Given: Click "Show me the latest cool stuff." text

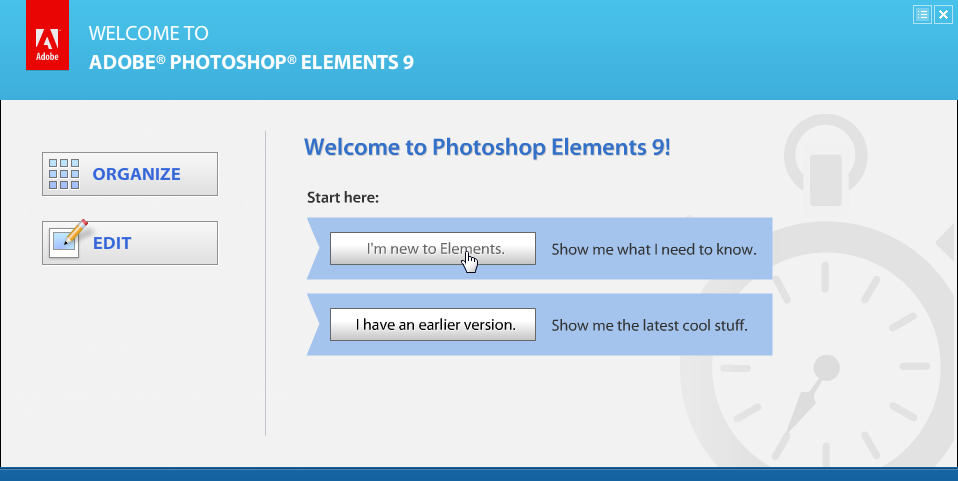Looking at the screenshot, I should point(649,325).
